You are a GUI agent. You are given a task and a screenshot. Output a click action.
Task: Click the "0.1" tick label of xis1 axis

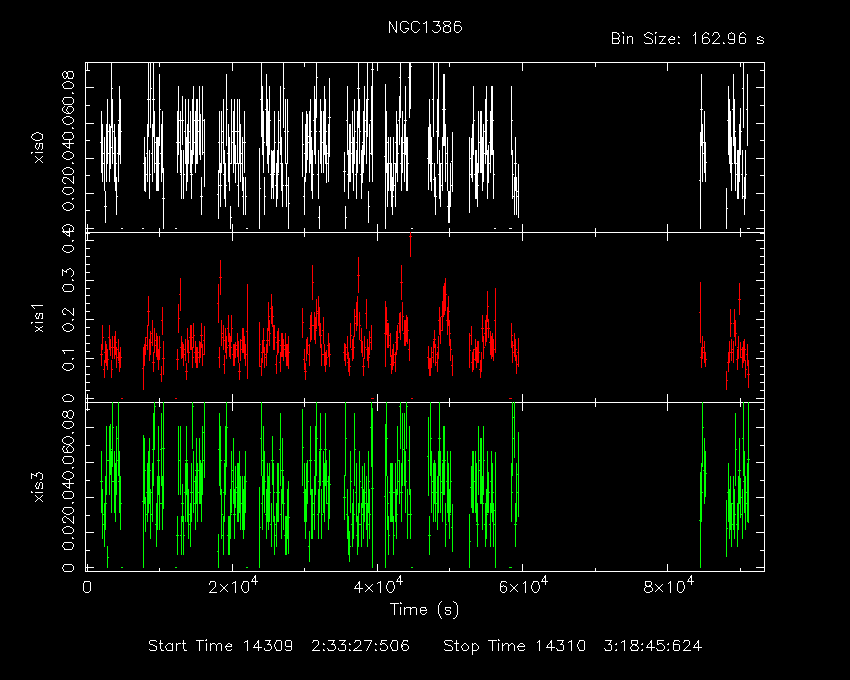point(69,360)
